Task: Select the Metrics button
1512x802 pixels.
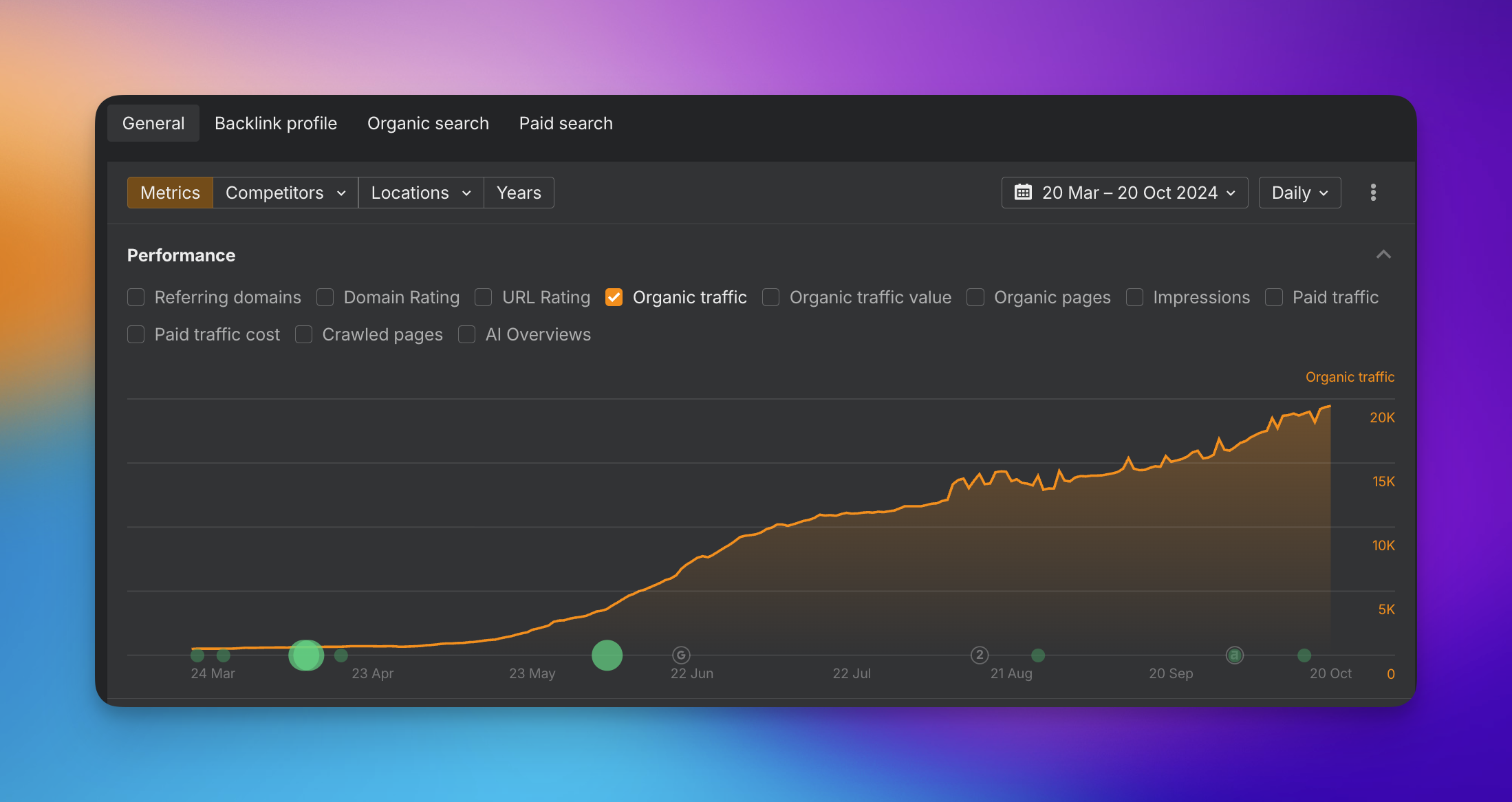Action: 170,193
